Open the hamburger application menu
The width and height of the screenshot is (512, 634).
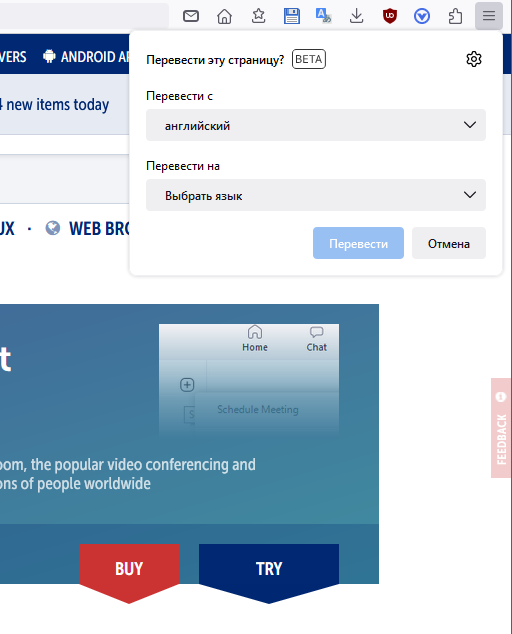489,16
